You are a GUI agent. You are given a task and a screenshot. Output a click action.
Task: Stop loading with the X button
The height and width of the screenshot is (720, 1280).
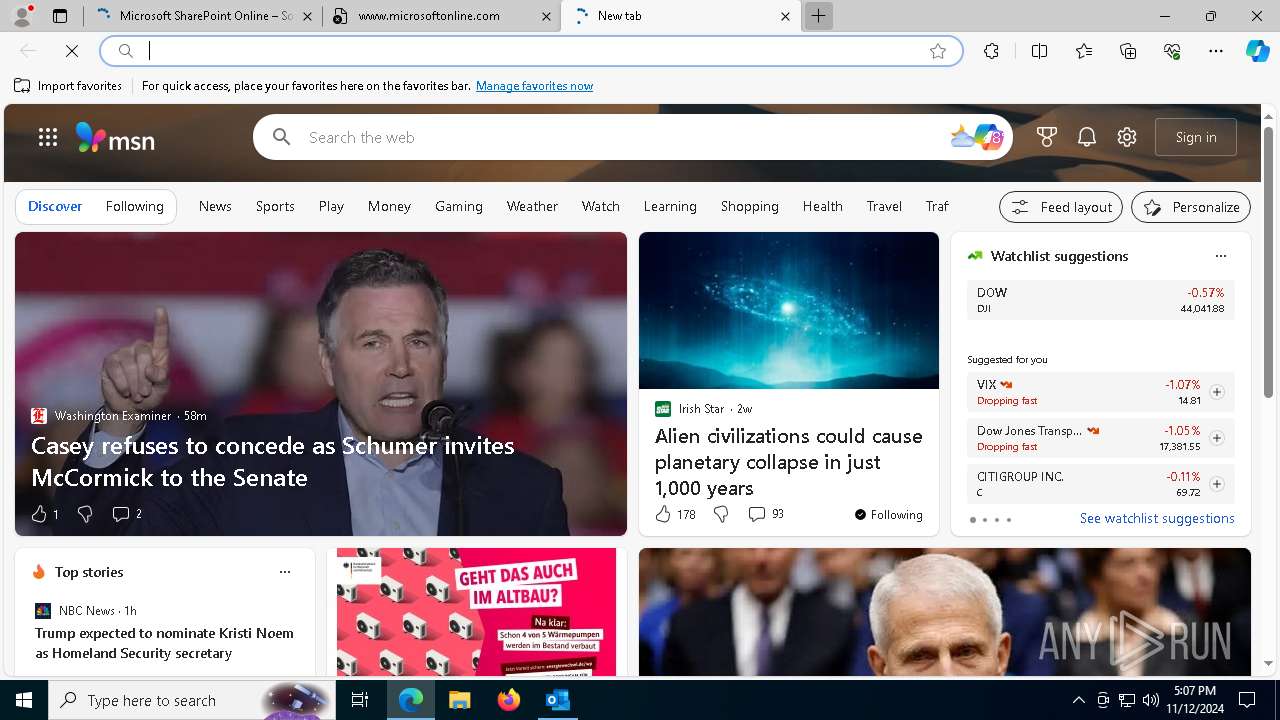coord(72,51)
